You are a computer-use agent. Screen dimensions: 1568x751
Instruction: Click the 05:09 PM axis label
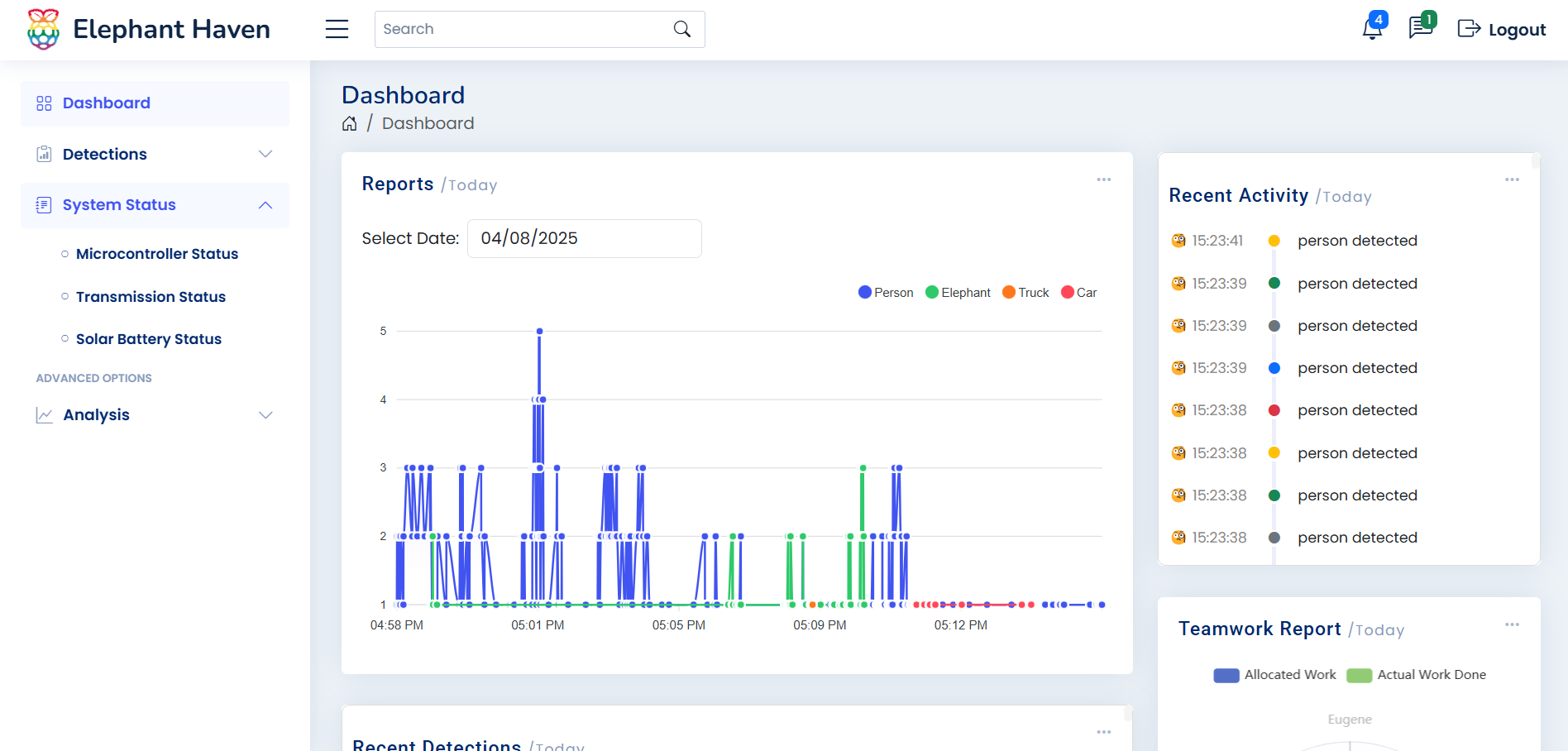[x=820, y=625]
